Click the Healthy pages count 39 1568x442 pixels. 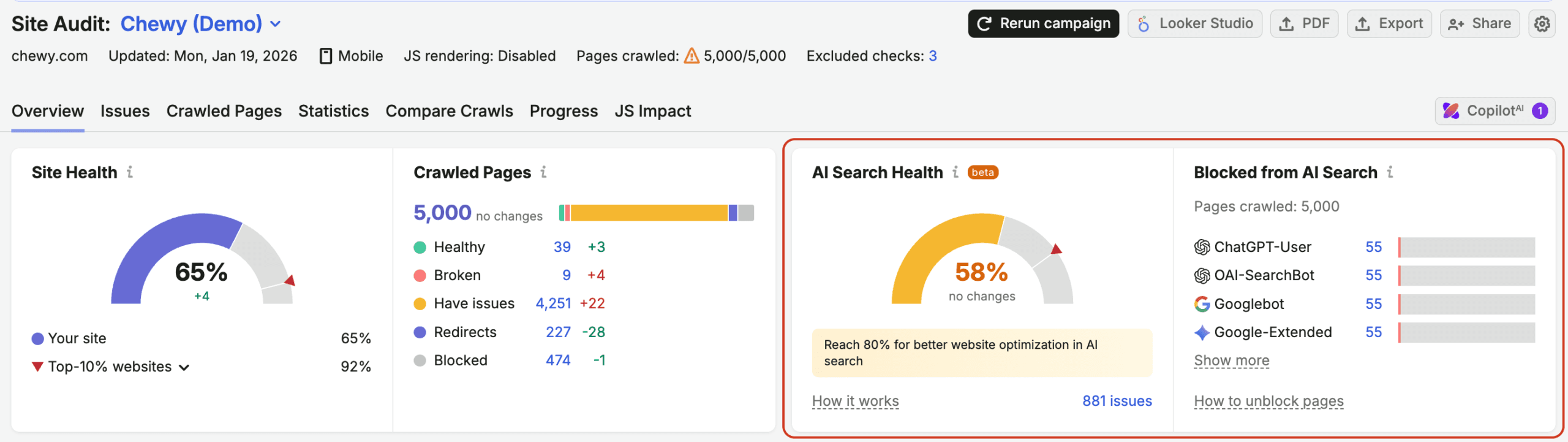(562, 247)
